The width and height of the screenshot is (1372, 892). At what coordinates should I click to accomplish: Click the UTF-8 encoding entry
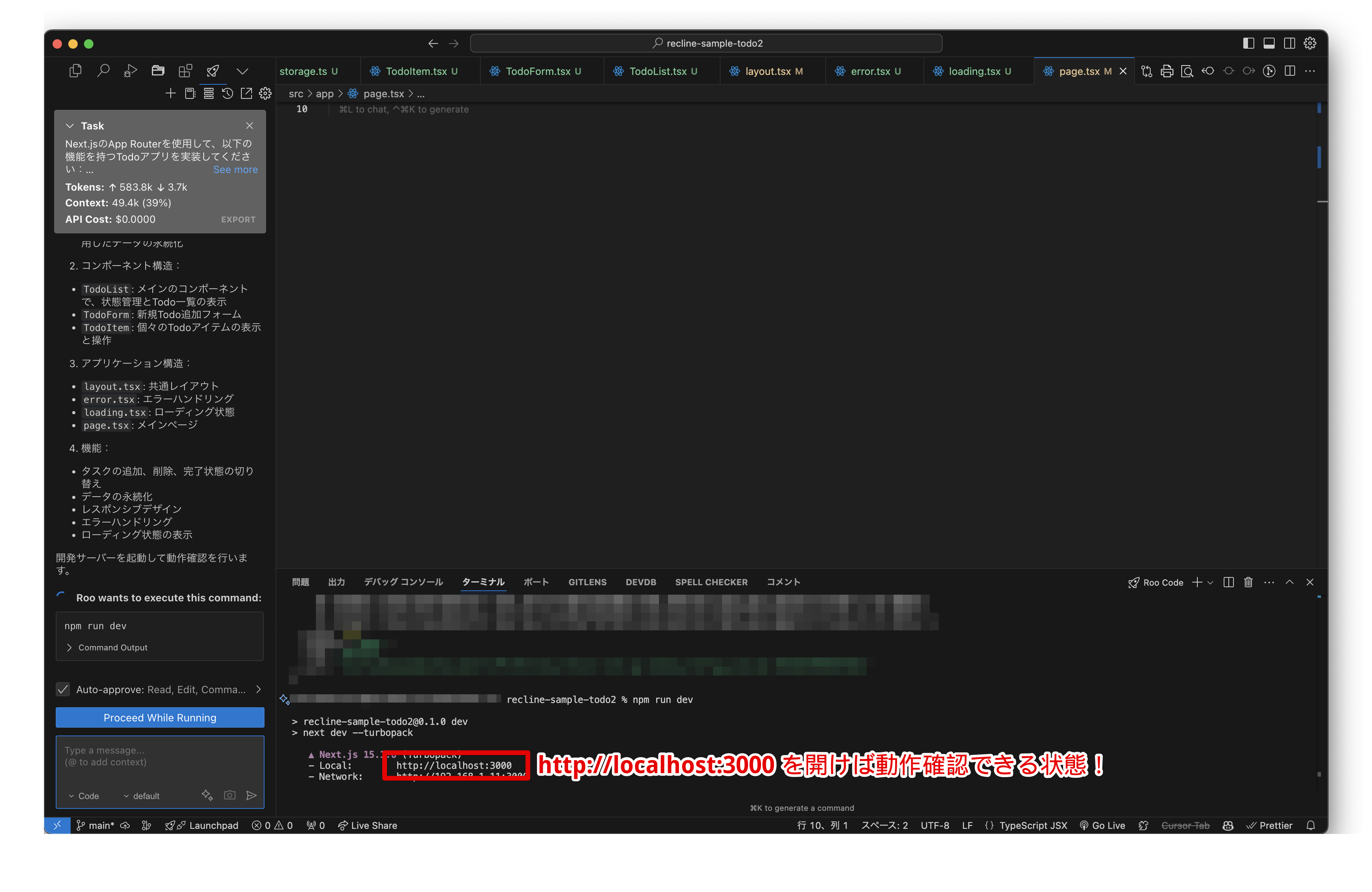click(x=934, y=825)
